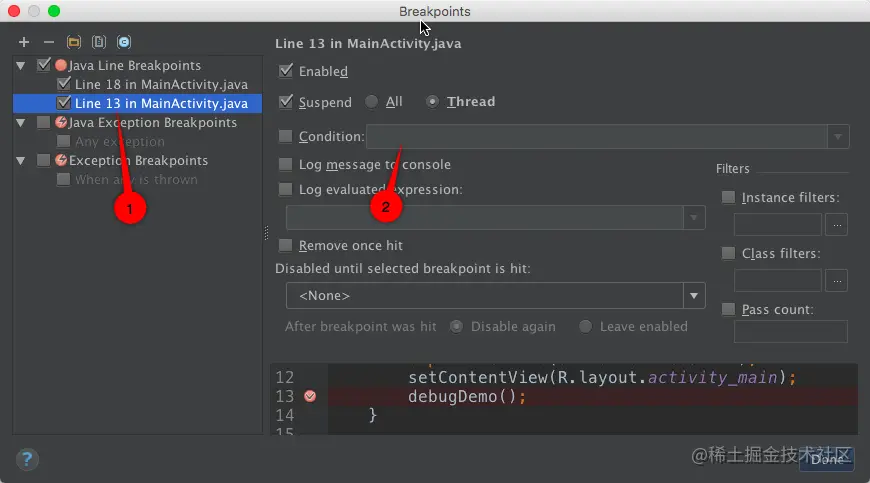
Task: Select Line 18 in MainActivity.java row
Action: [138, 84]
